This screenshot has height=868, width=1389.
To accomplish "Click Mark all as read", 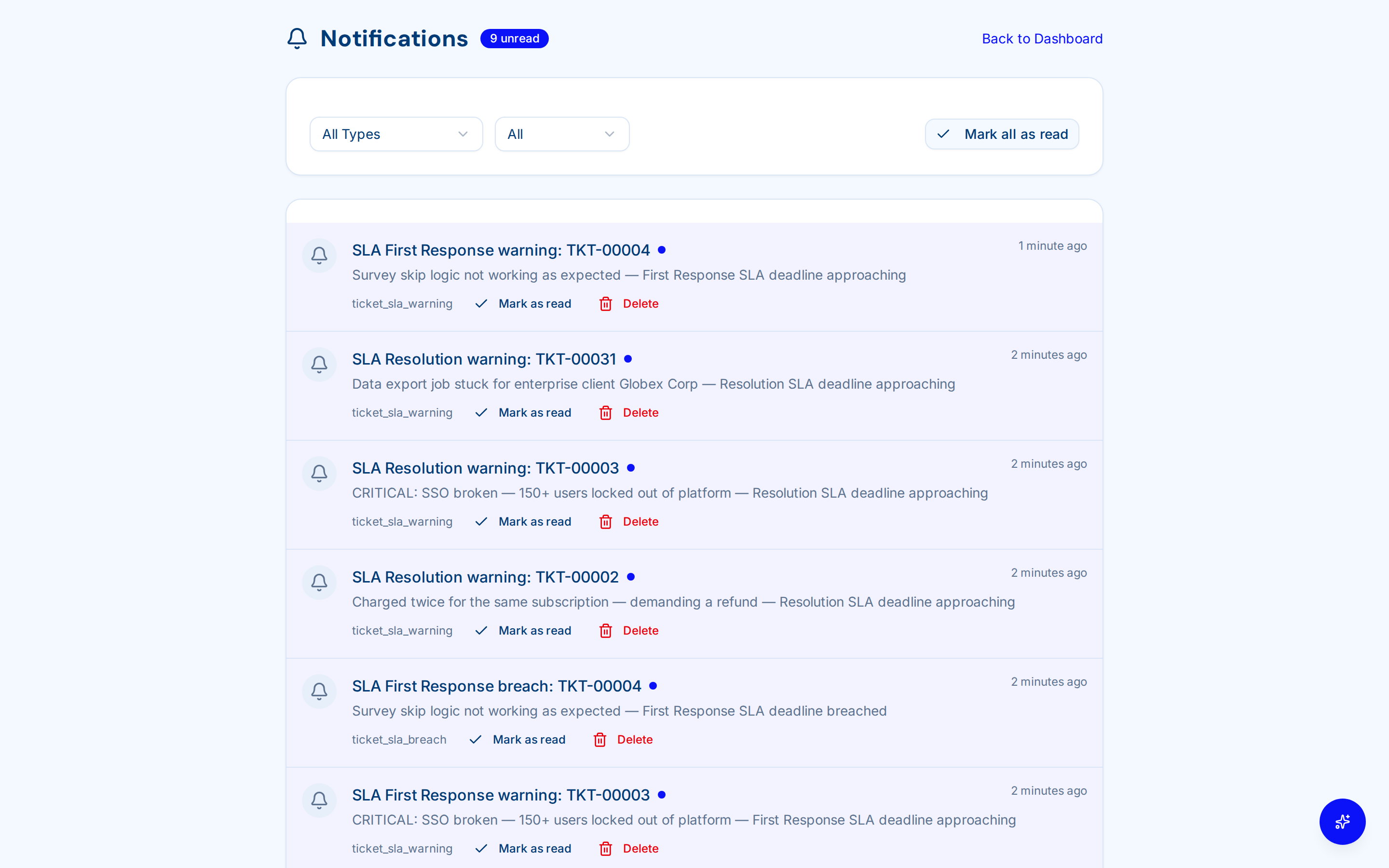I will 1002,134.
